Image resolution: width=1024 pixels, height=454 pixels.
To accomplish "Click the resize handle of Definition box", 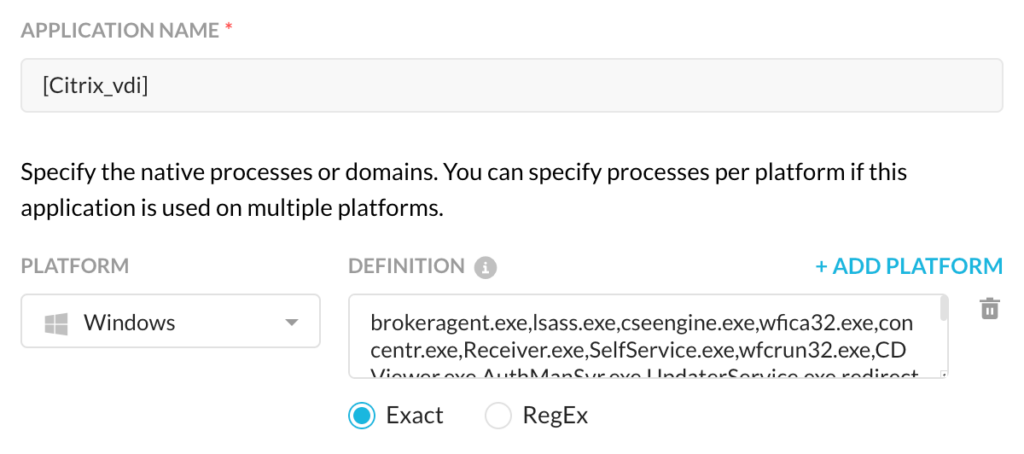I will (943, 374).
